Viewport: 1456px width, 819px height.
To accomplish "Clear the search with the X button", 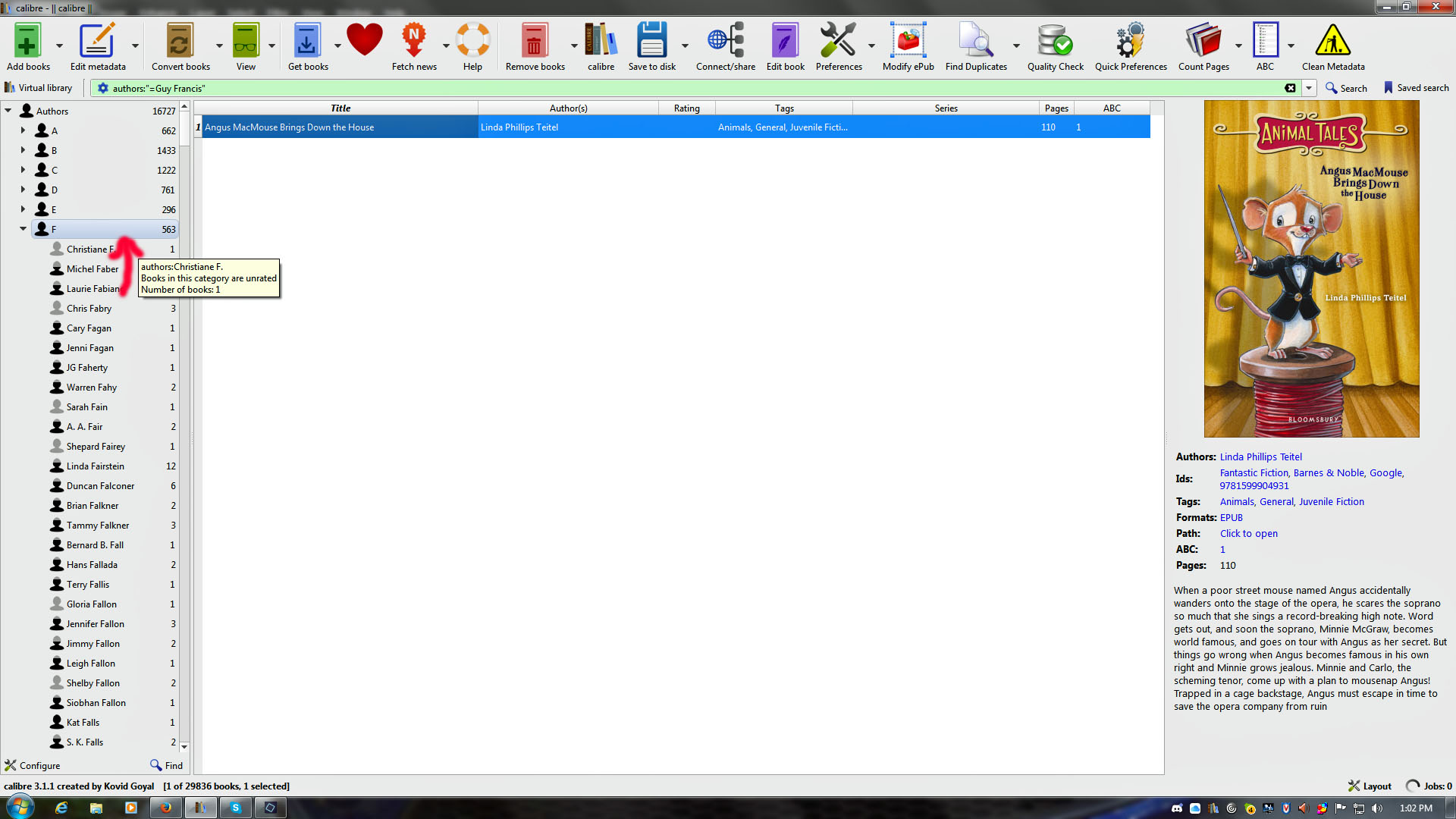I will pos(1290,88).
